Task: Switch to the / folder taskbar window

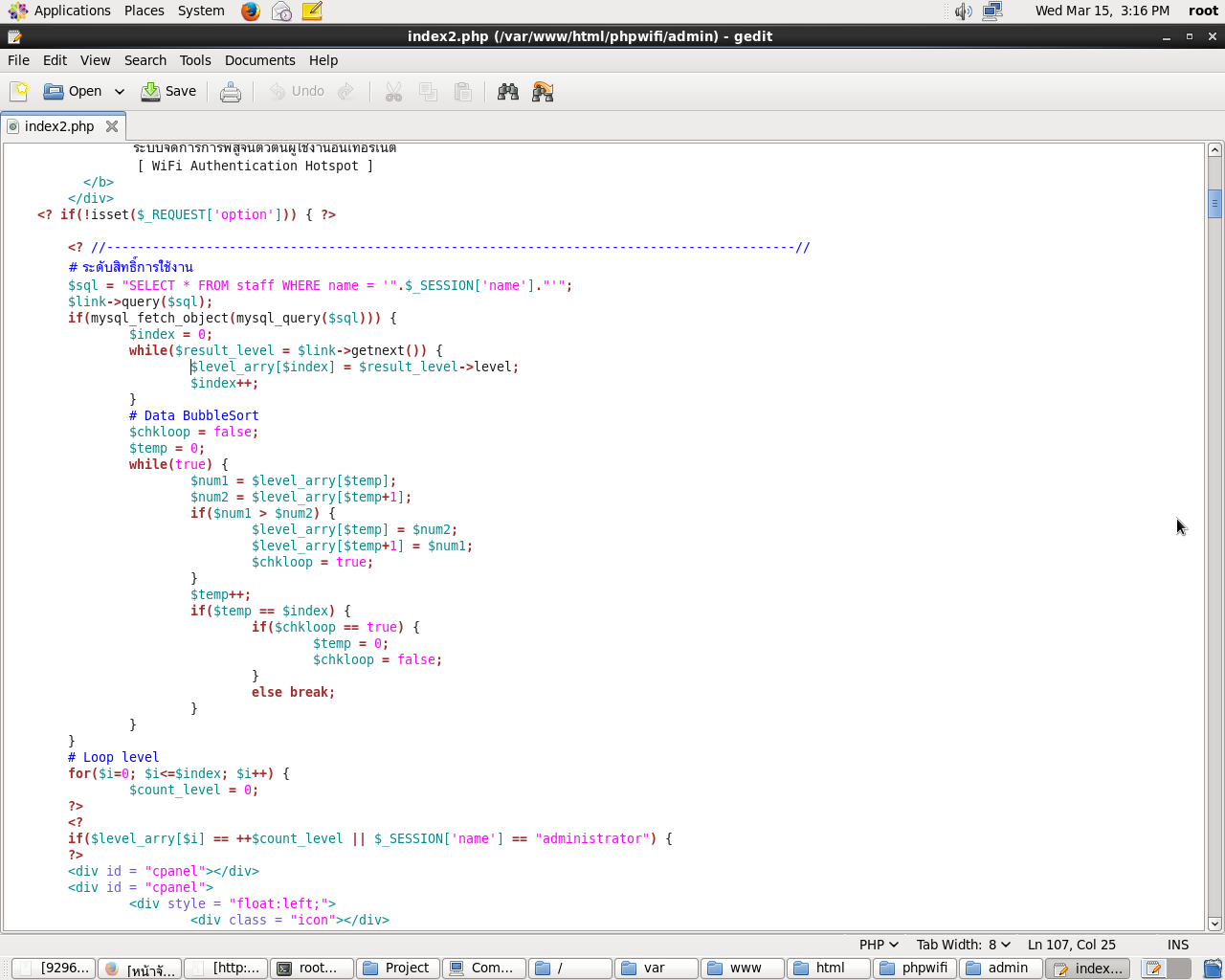Action: point(570,969)
